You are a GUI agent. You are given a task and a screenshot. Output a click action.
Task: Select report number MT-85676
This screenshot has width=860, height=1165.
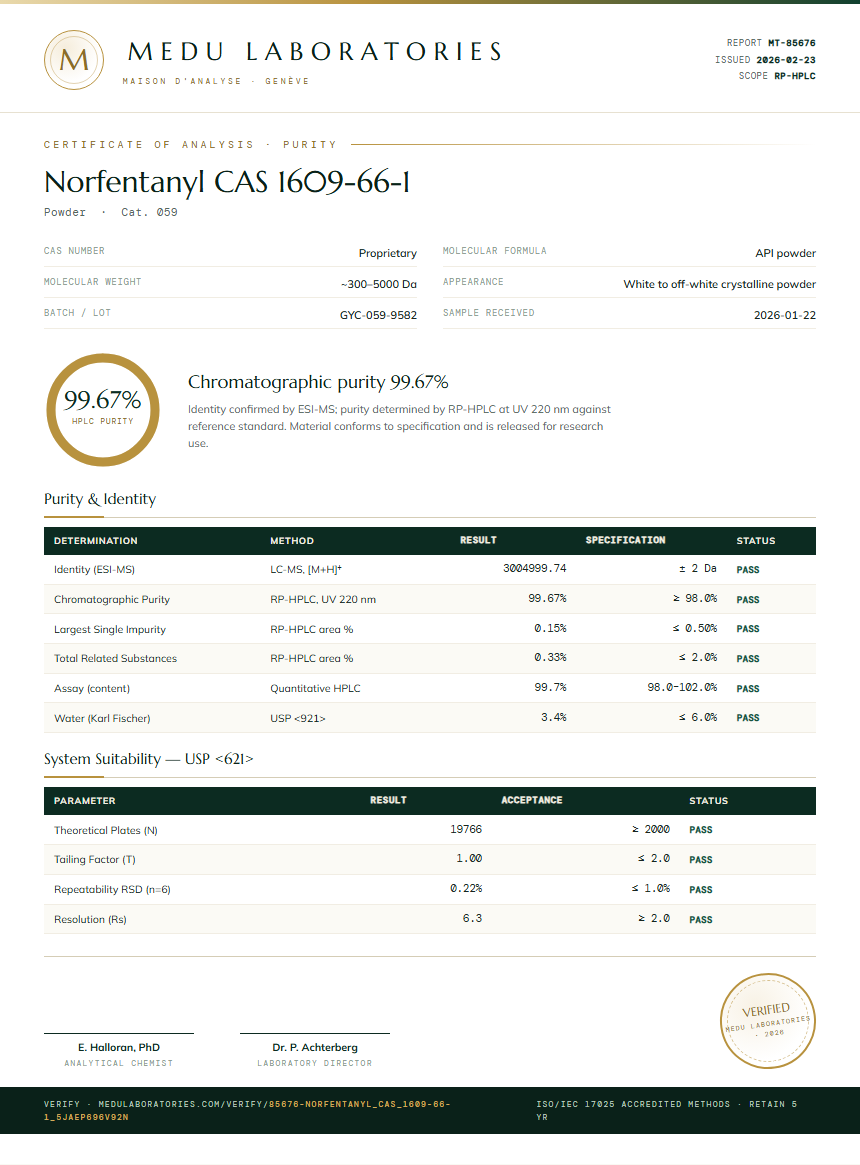pos(792,43)
